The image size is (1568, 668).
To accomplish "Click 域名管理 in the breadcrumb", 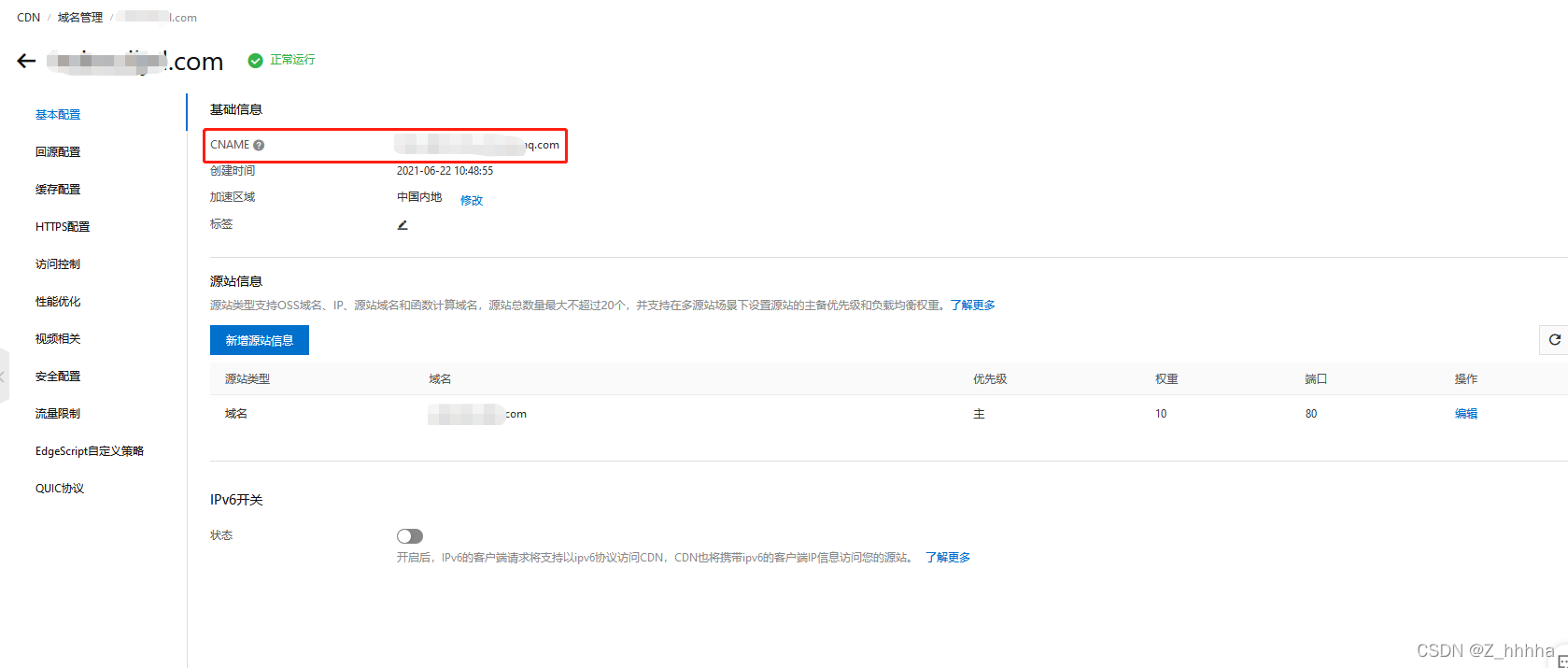I will click(x=80, y=17).
